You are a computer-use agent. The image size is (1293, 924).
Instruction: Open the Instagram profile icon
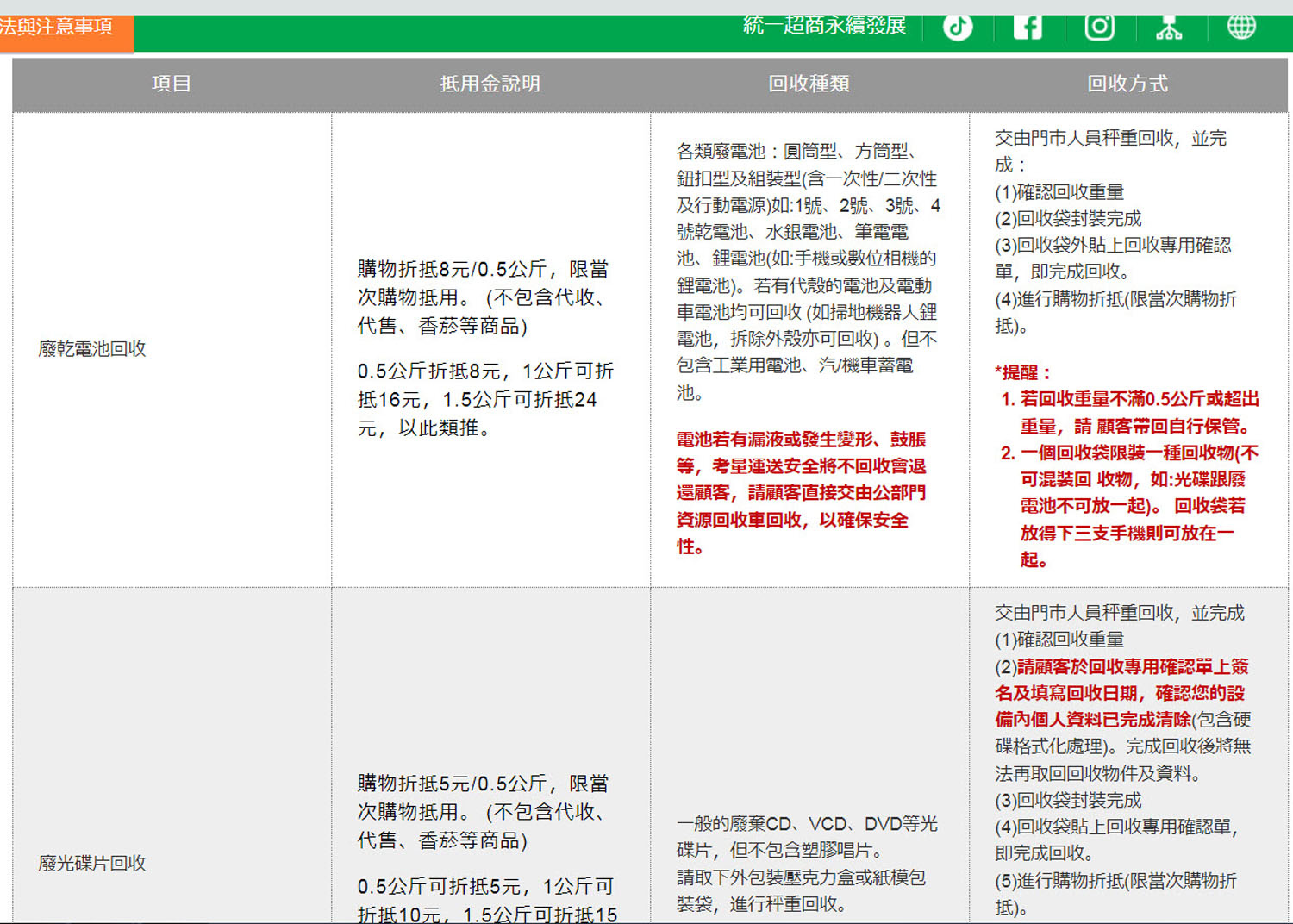1099,27
